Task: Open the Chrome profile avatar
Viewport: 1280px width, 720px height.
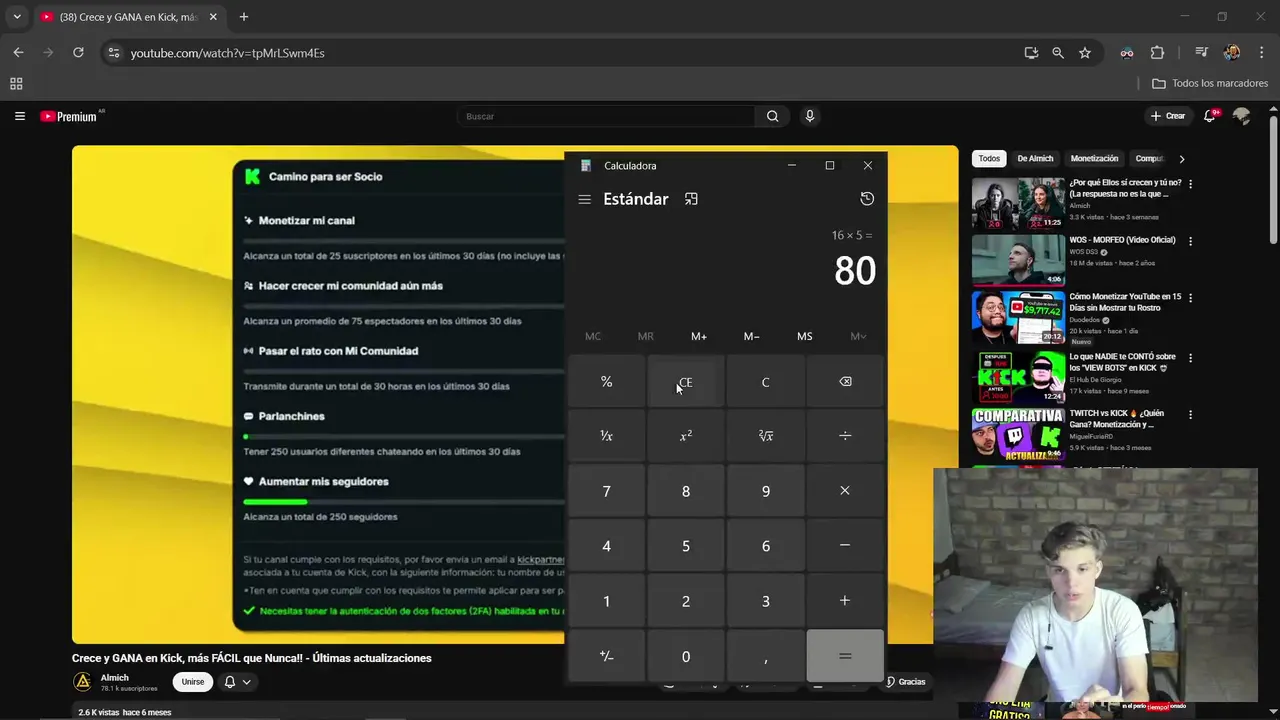Action: tap(1232, 53)
